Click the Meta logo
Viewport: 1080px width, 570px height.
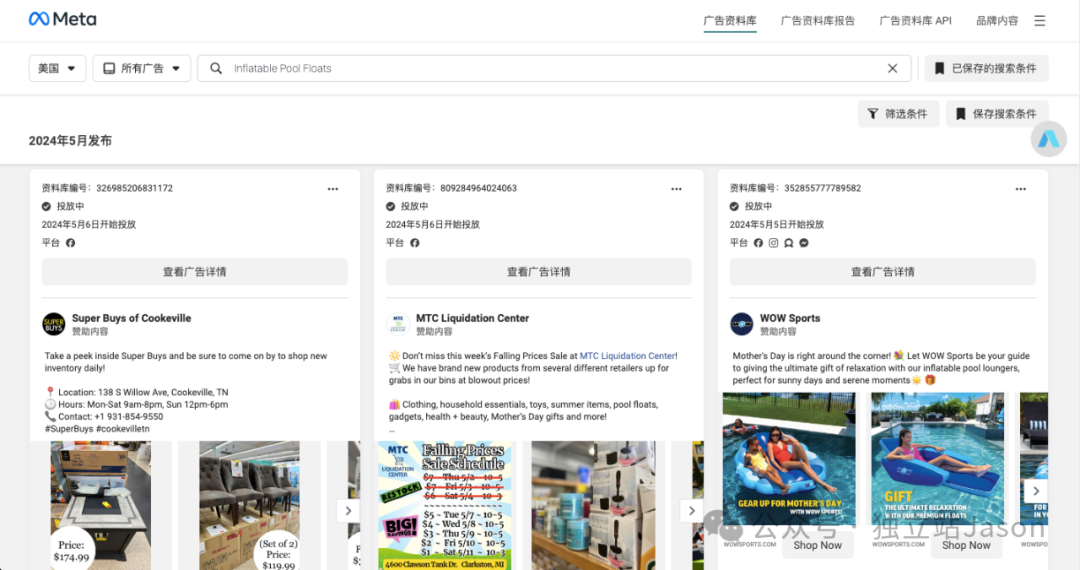63,19
